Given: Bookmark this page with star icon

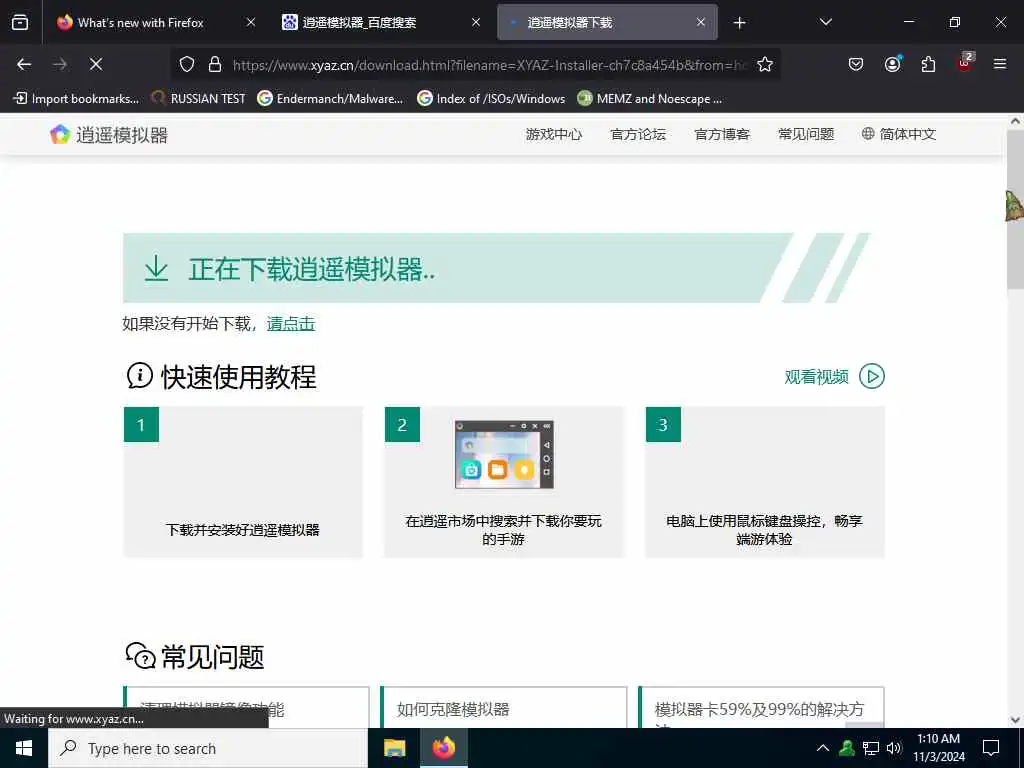Looking at the screenshot, I should [765, 65].
